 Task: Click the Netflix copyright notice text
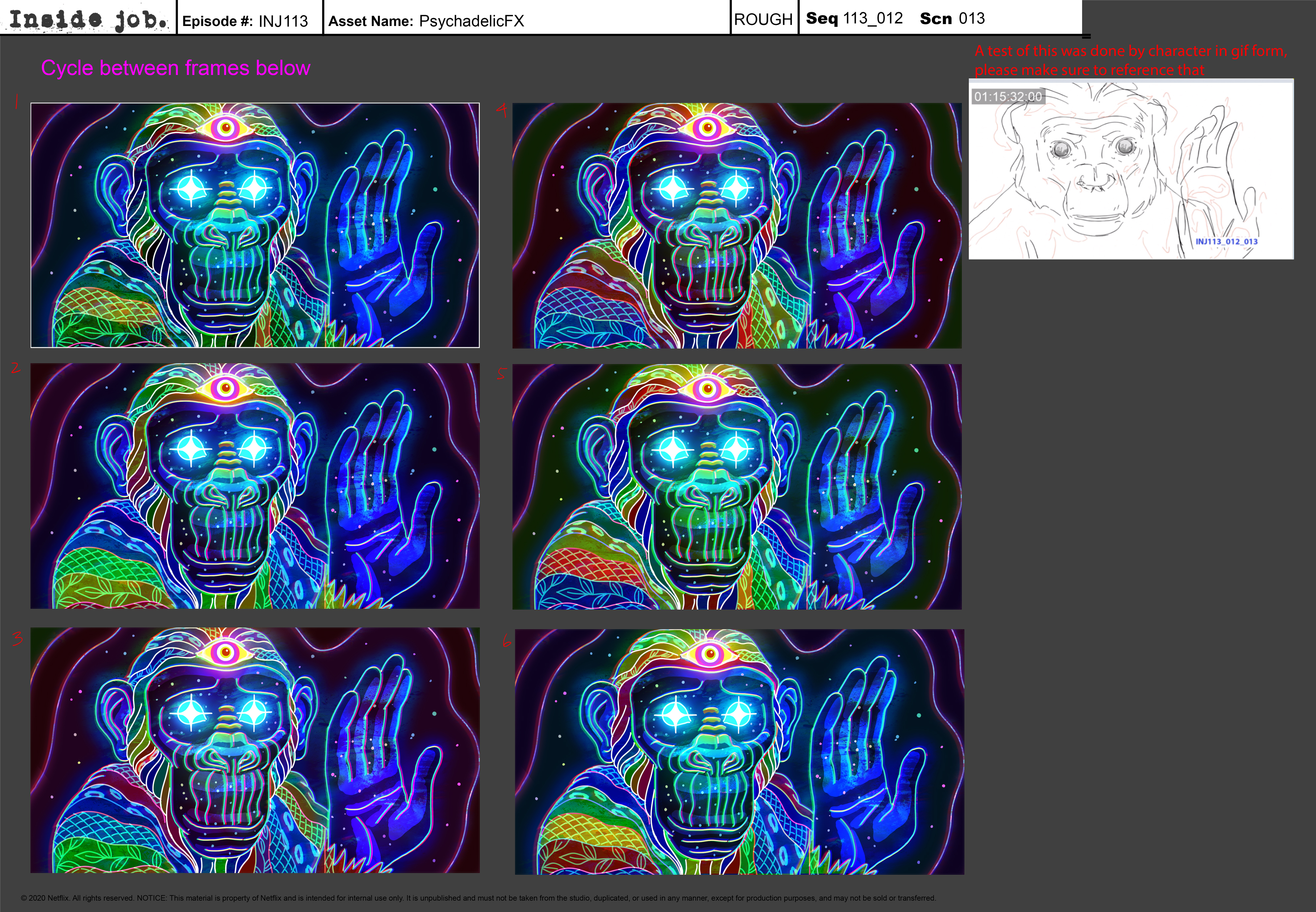[478, 898]
